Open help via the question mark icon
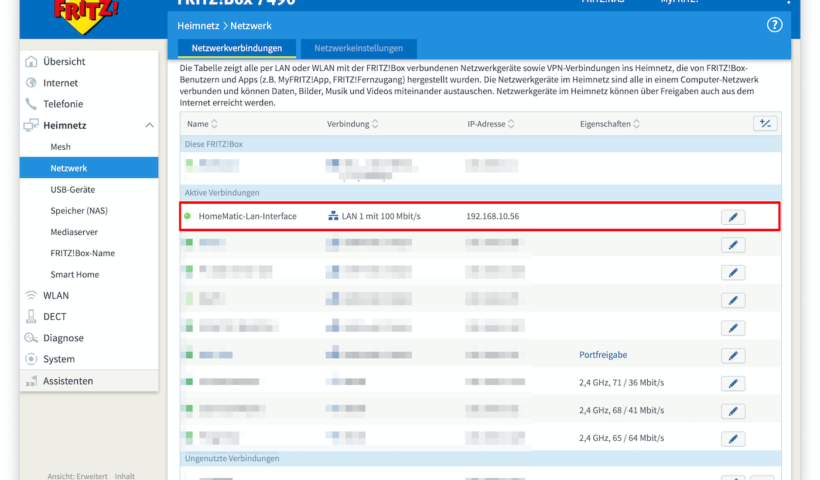Viewport: 820px width, 480px height. coord(775,25)
